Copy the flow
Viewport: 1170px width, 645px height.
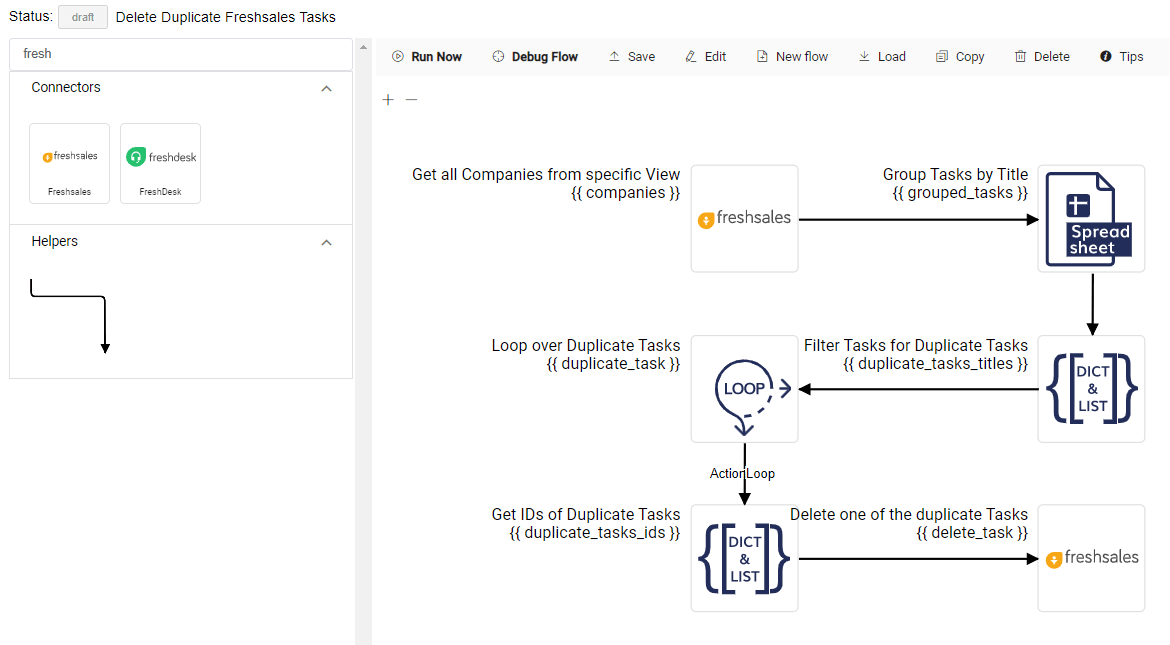pos(960,57)
